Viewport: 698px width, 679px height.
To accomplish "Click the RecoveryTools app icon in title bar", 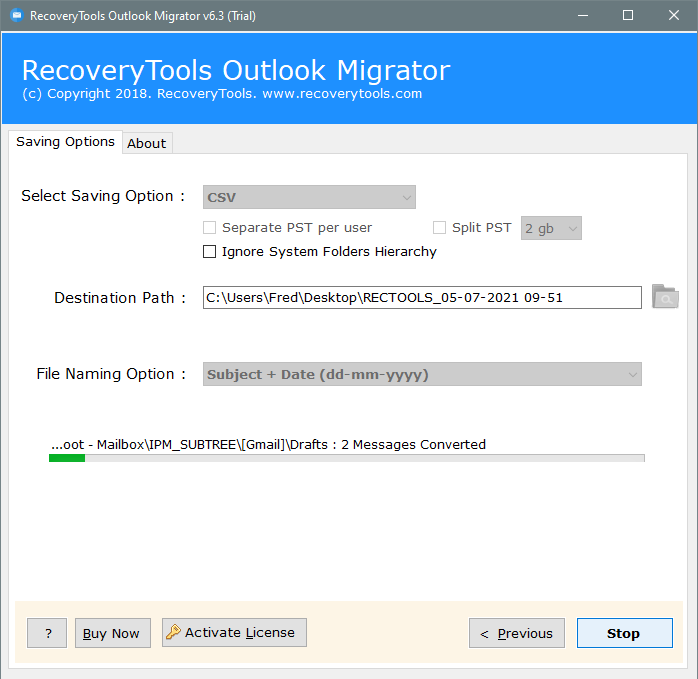I will (16, 16).
